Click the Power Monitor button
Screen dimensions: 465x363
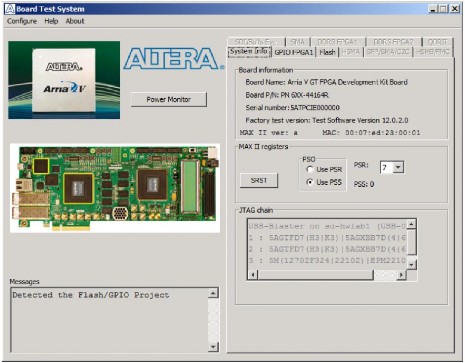pyautogui.click(x=169, y=99)
